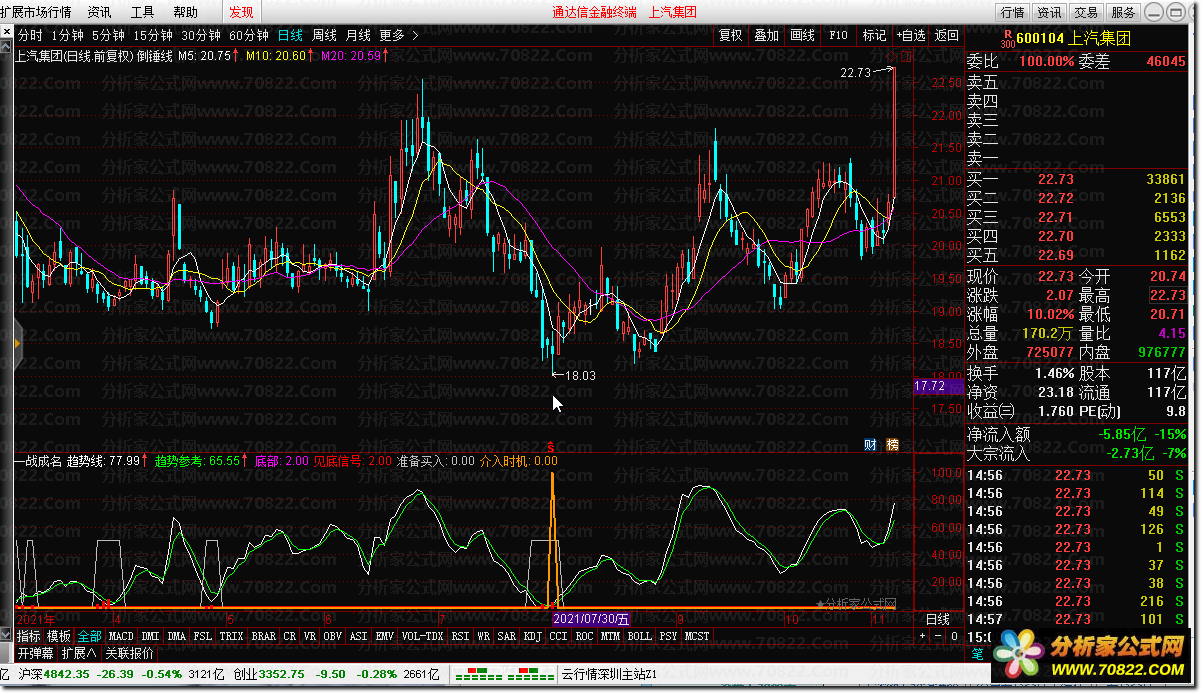Click the left sidebar expand arrow handle
The height and width of the screenshot is (694, 1203).
point(18,343)
